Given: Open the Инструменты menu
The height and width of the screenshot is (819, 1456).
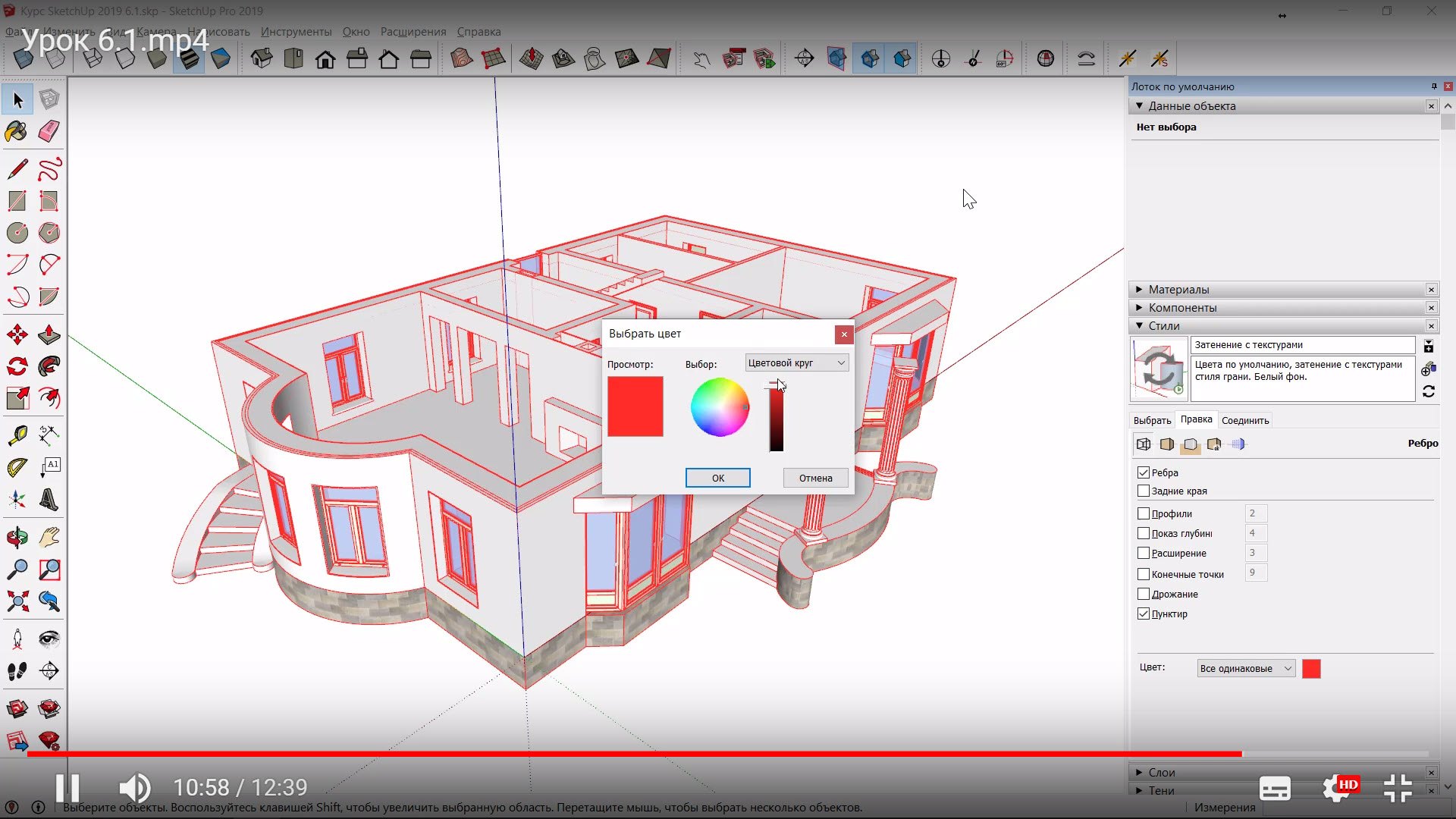Looking at the screenshot, I should 297,32.
